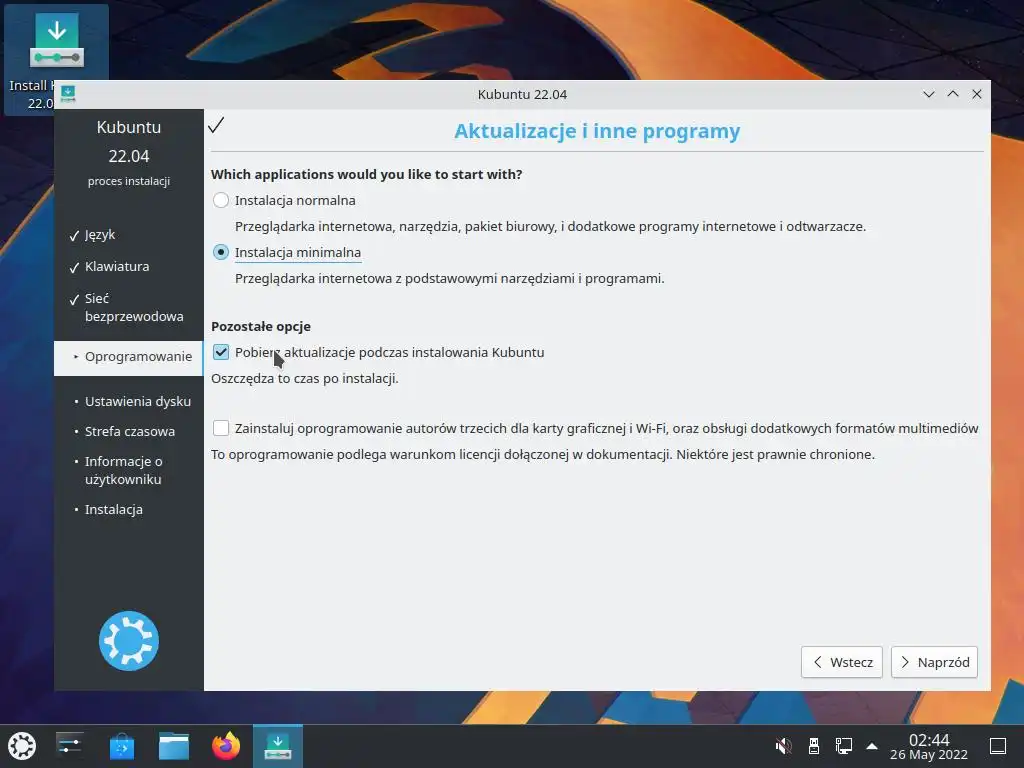Open the Install Kubuntu desktop shortcut
Screen dimensions: 1024x768
tap(56, 59)
